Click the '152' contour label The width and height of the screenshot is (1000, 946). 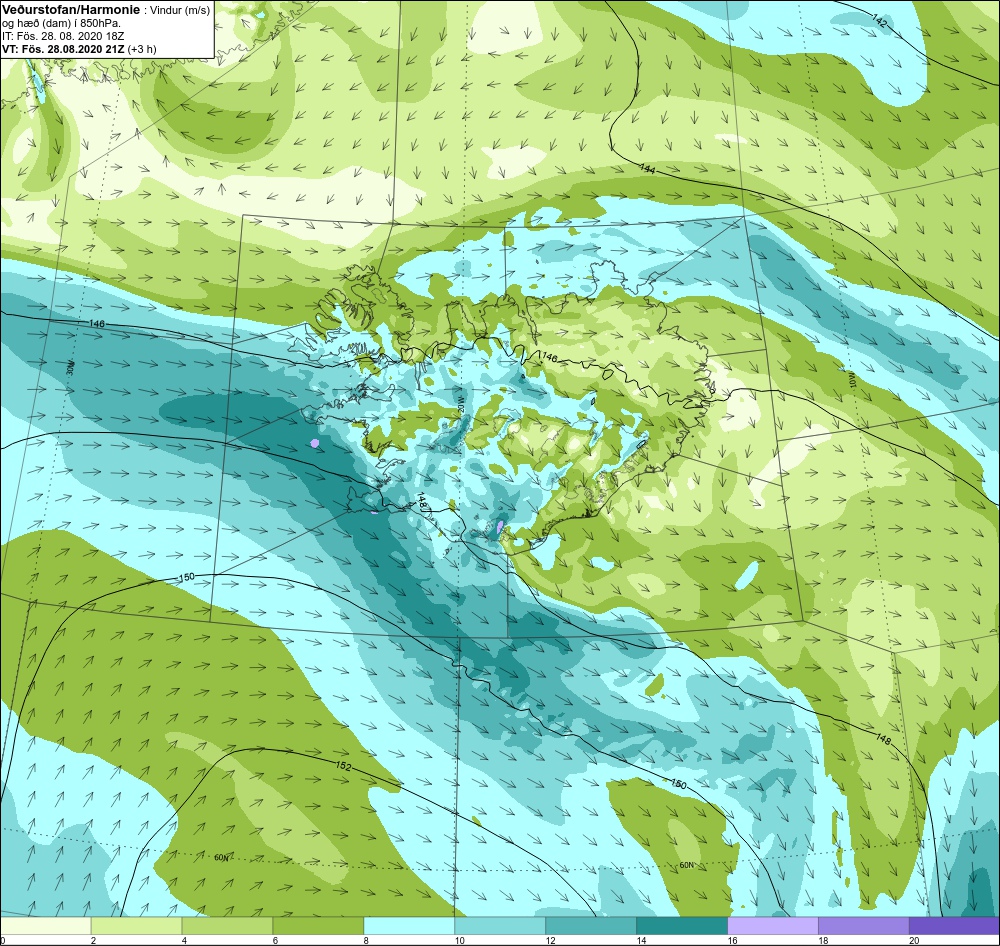(x=343, y=765)
